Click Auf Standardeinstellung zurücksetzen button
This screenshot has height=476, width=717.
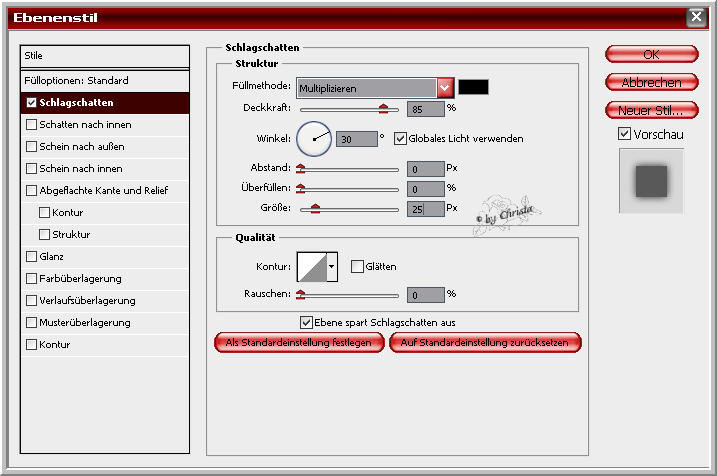(x=485, y=342)
